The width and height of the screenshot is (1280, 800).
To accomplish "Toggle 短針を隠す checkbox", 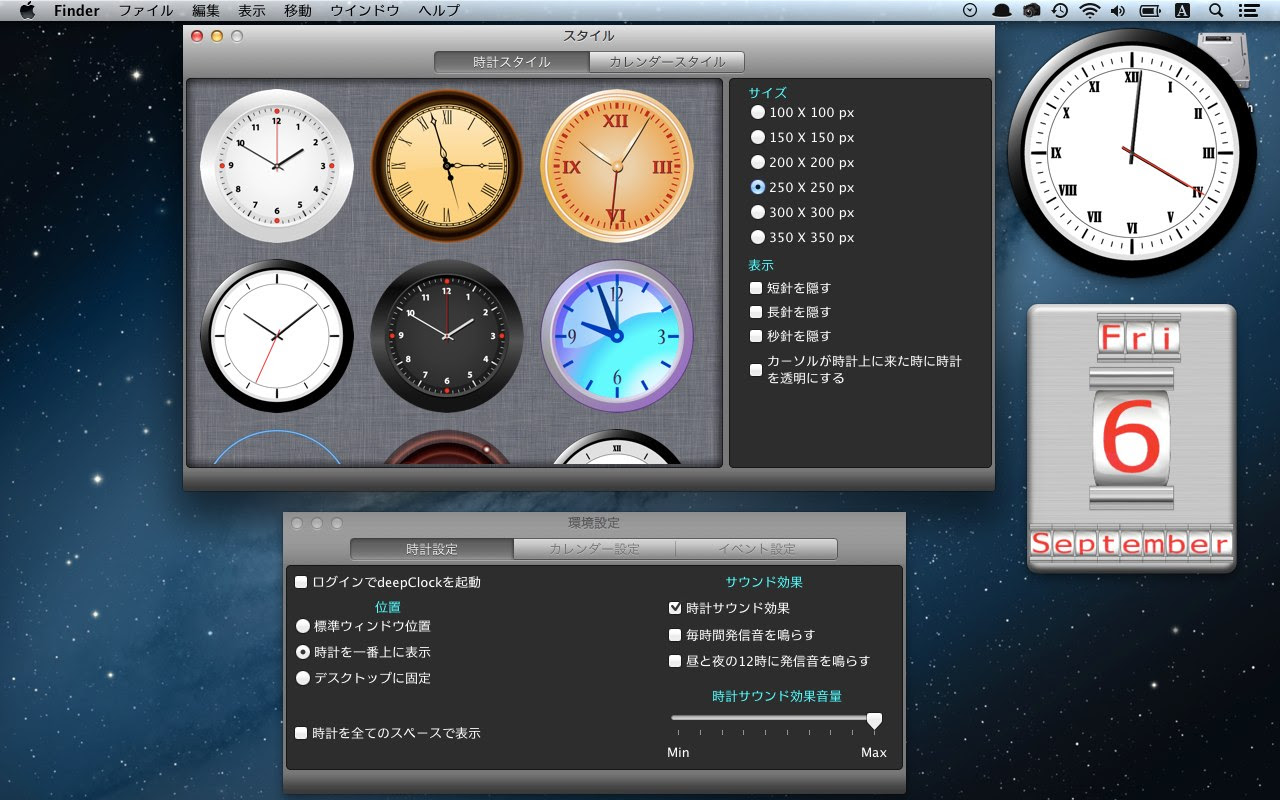I will tap(756, 288).
